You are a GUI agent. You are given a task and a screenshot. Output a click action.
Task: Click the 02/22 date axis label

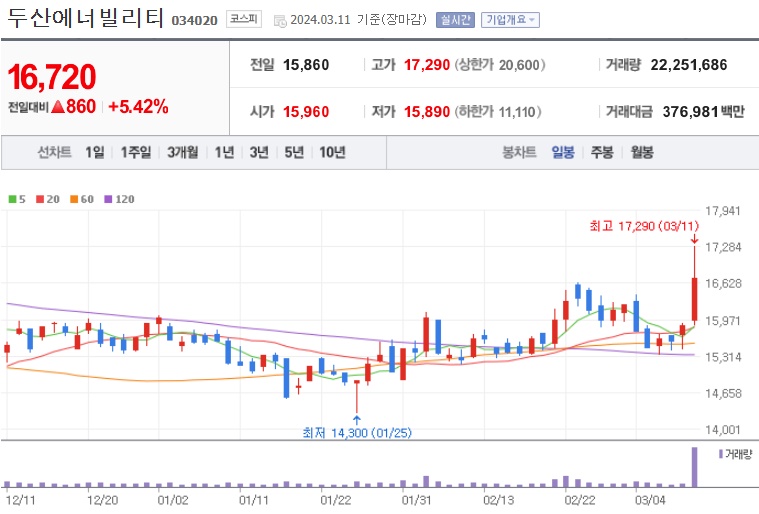pos(579,500)
